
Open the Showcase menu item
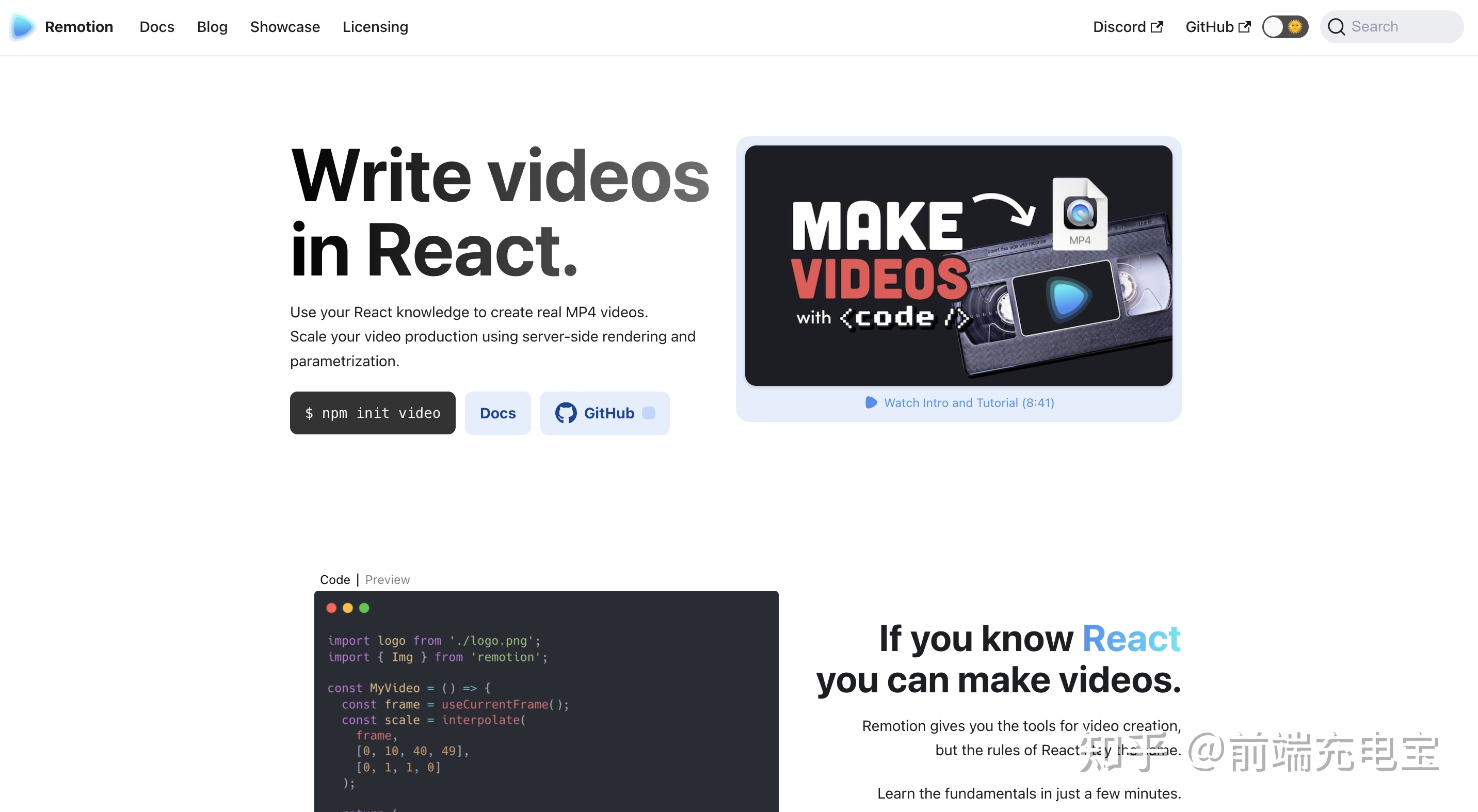(x=284, y=27)
